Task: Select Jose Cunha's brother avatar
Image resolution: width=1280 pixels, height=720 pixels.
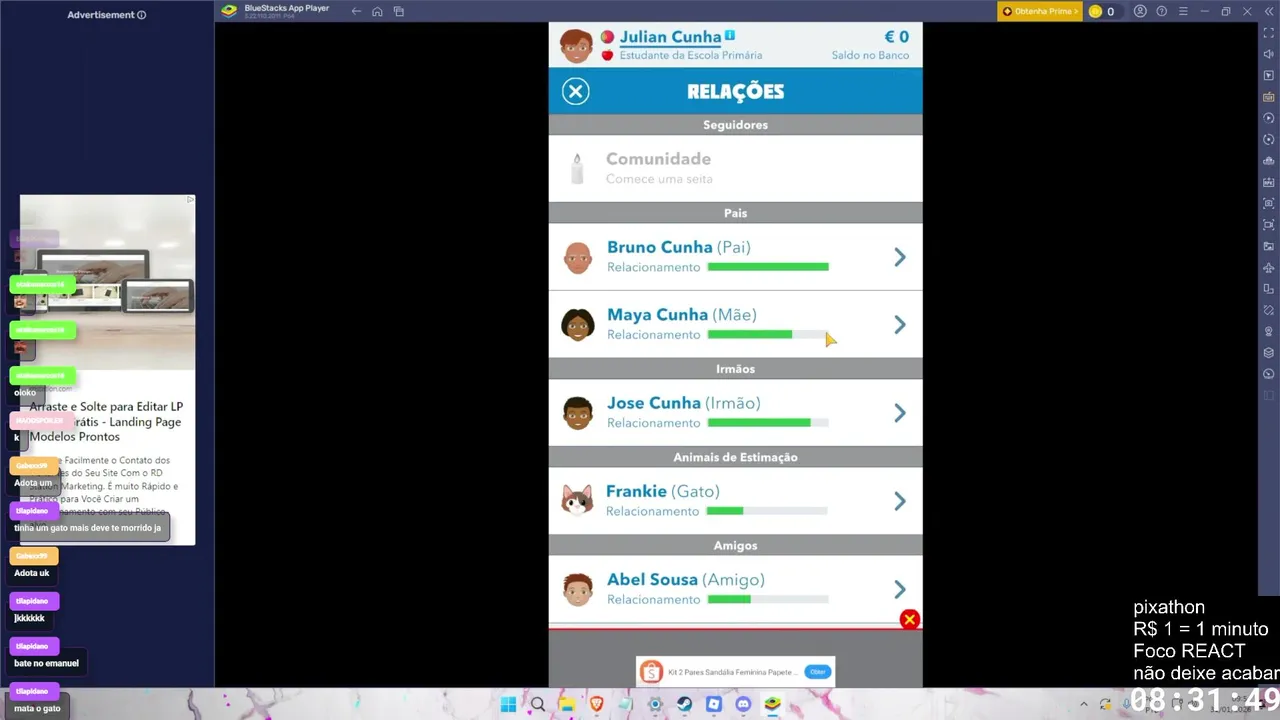Action: 578,413
